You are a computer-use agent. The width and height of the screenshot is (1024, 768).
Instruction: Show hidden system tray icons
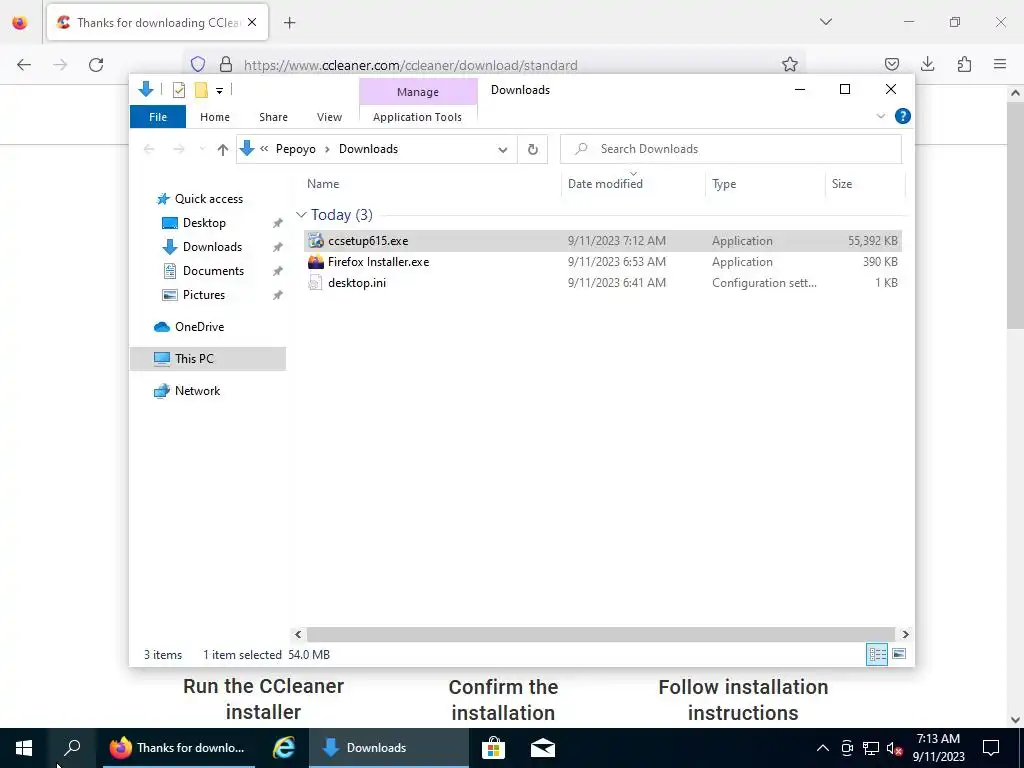823,748
